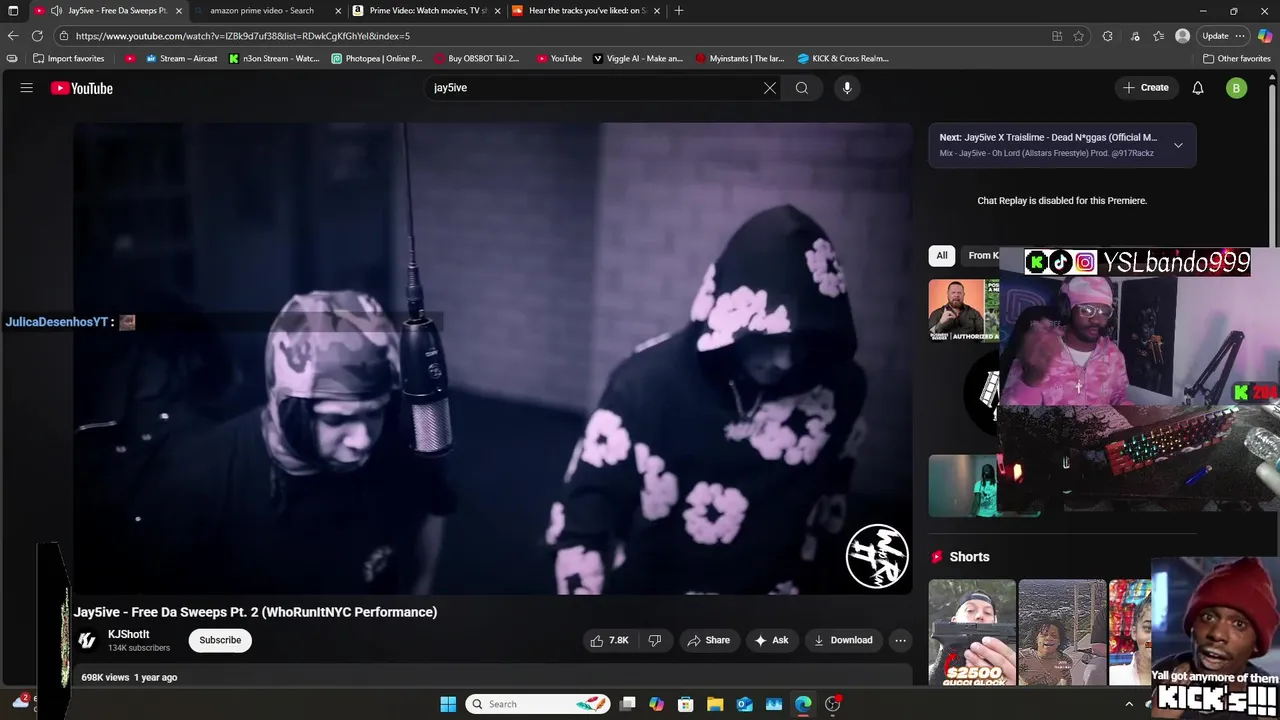Click the Create button
Viewport: 1280px width, 720px height.
(1146, 88)
